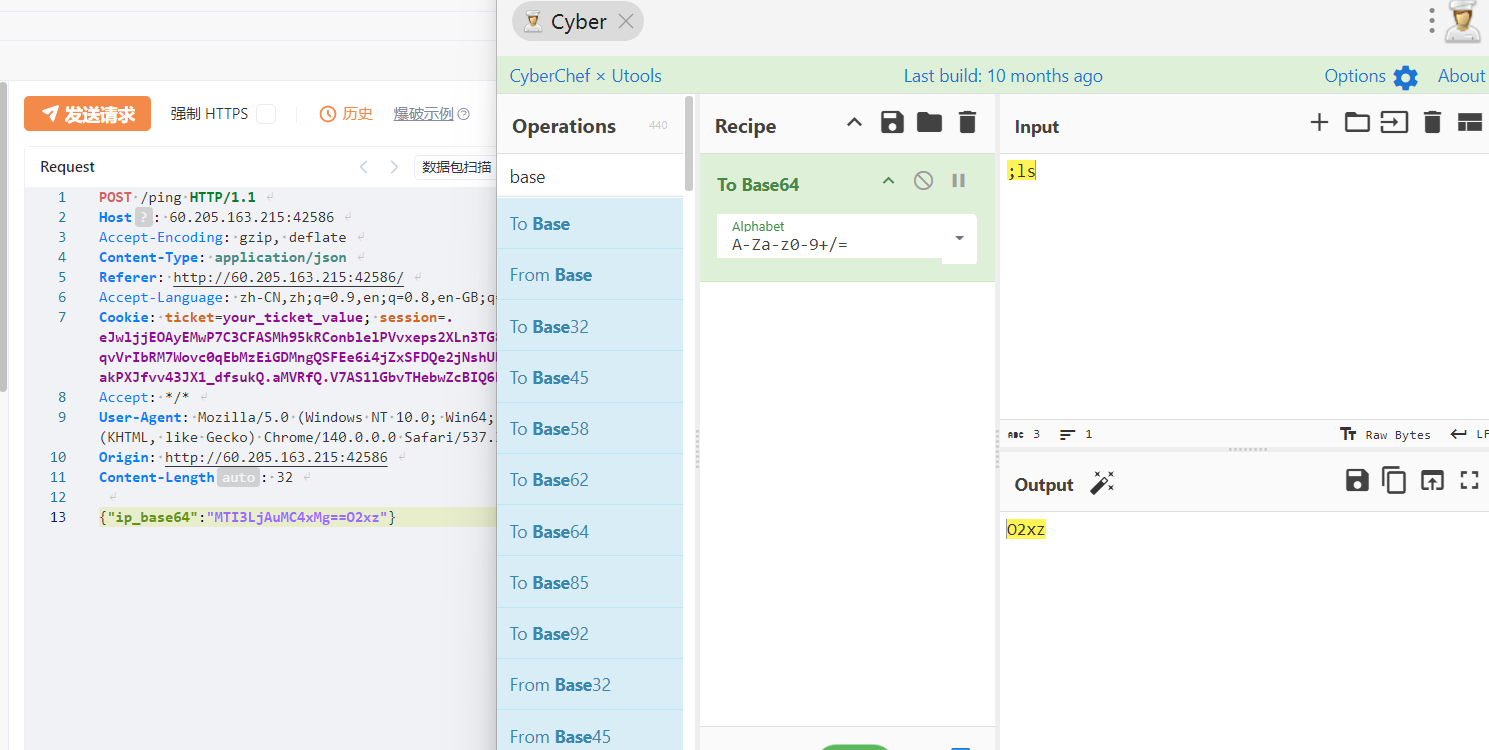This screenshot has height=750, width=1489.
Task: Collapse the Recipe panel using the chevron
Action: (854, 123)
